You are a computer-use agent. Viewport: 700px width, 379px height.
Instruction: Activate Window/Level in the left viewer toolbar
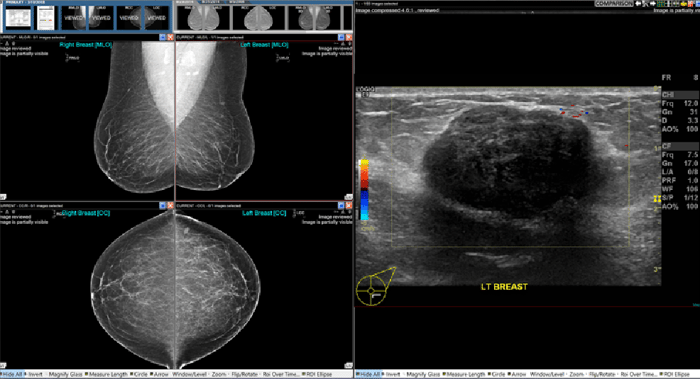tap(188, 374)
